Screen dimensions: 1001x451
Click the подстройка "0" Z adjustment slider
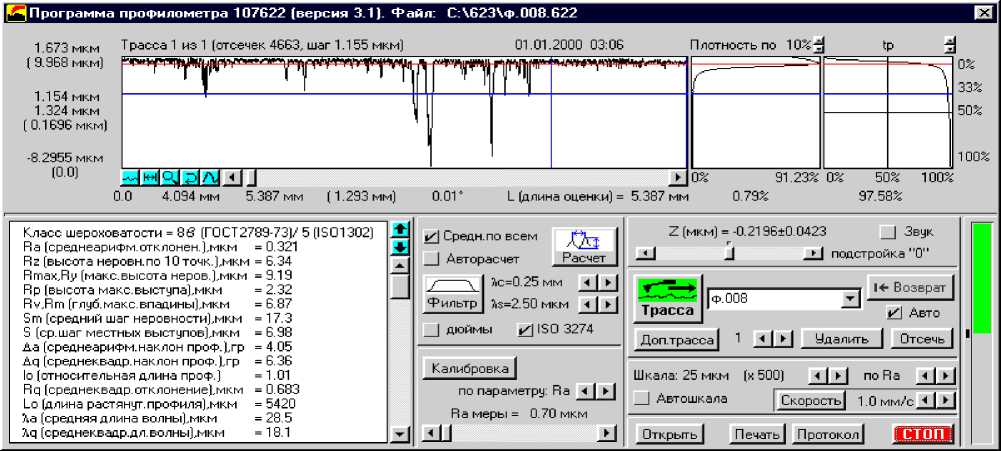point(730,253)
